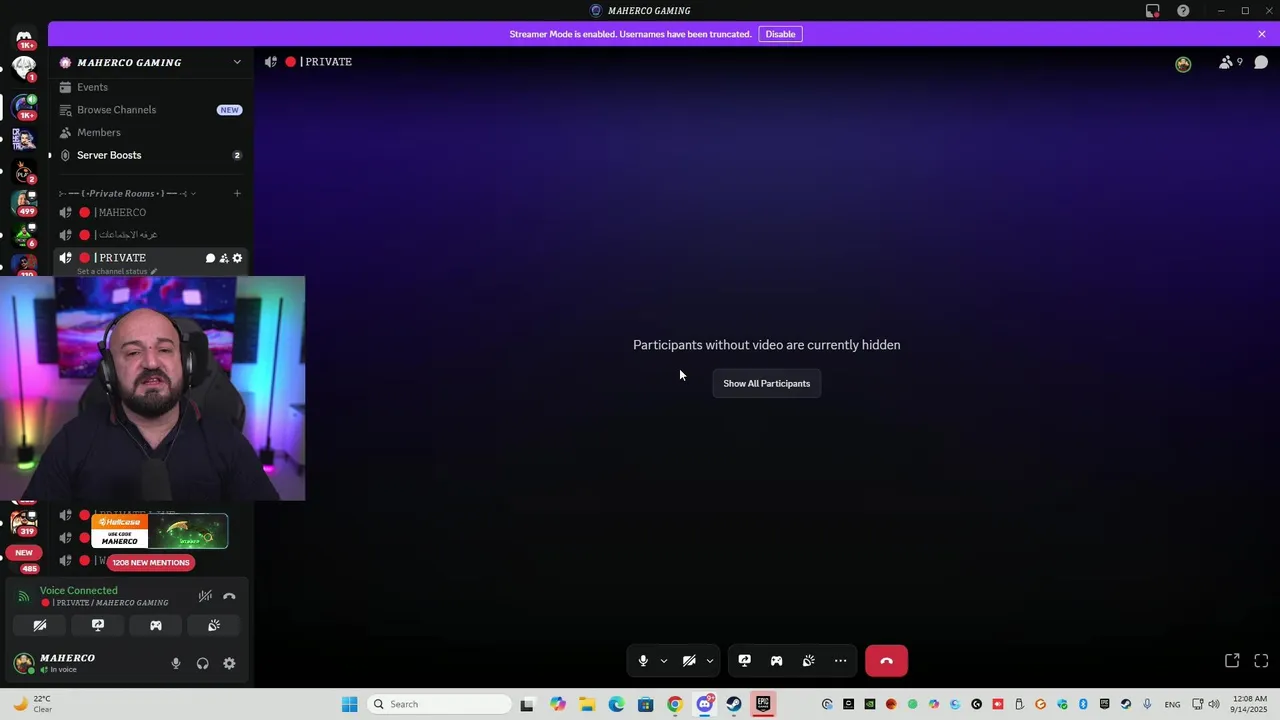Enter full screen call view
Viewport: 1280px width, 720px height.
tap(1261, 661)
